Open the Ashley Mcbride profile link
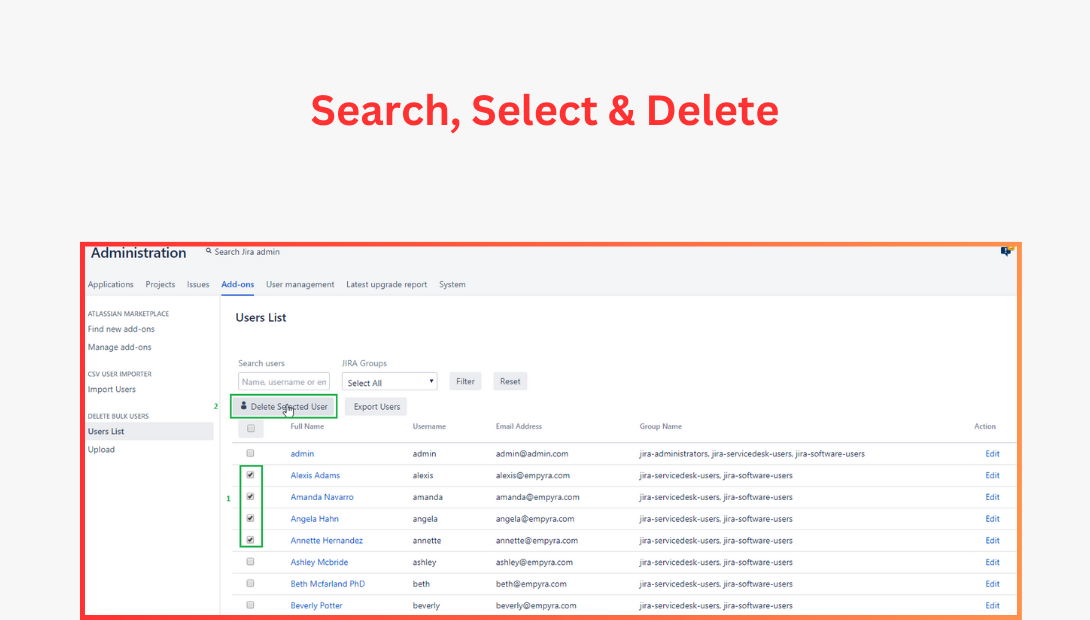This screenshot has height=620, width=1090. click(319, 562)
